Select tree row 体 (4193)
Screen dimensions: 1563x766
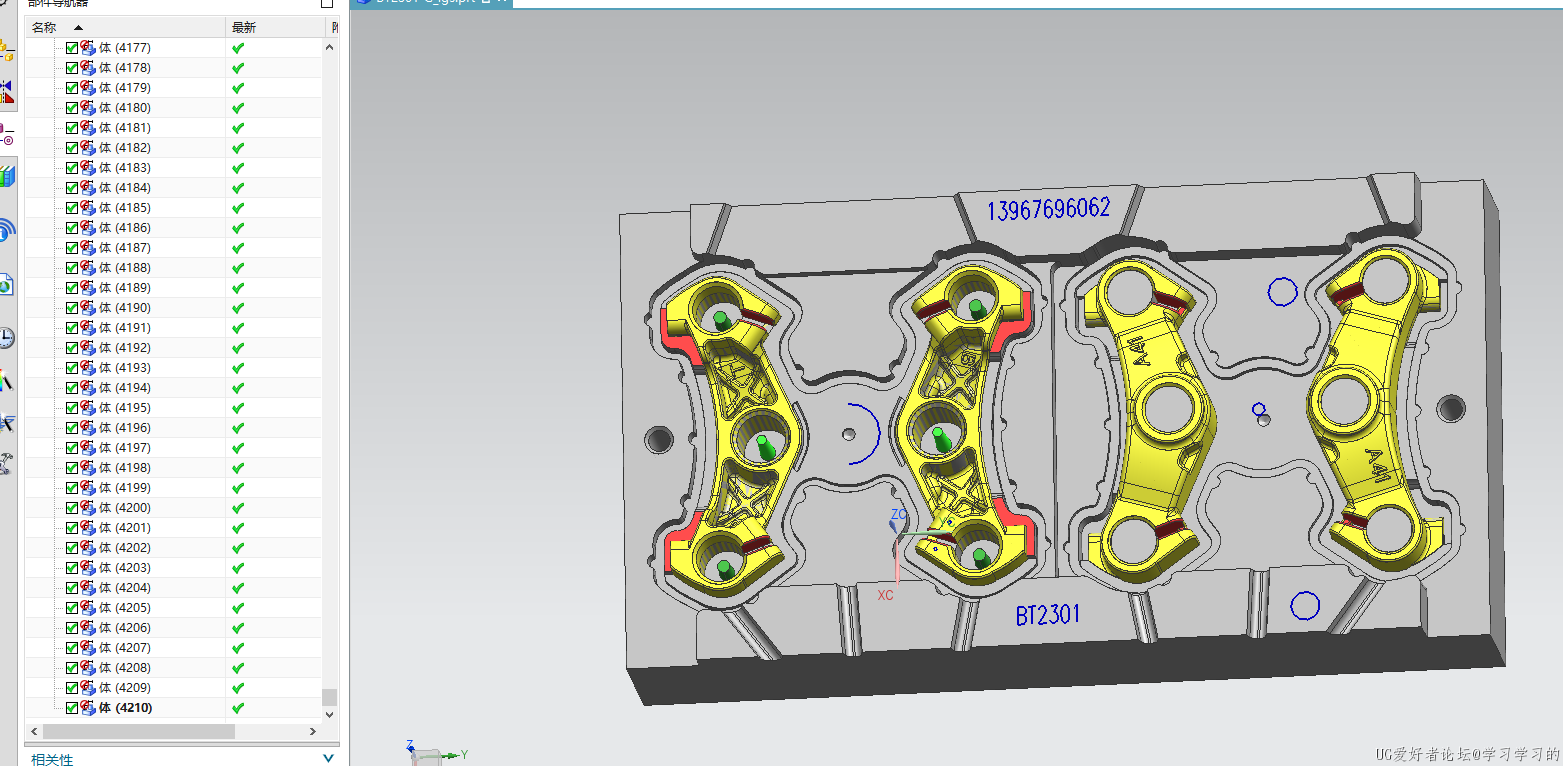point(174,368)
